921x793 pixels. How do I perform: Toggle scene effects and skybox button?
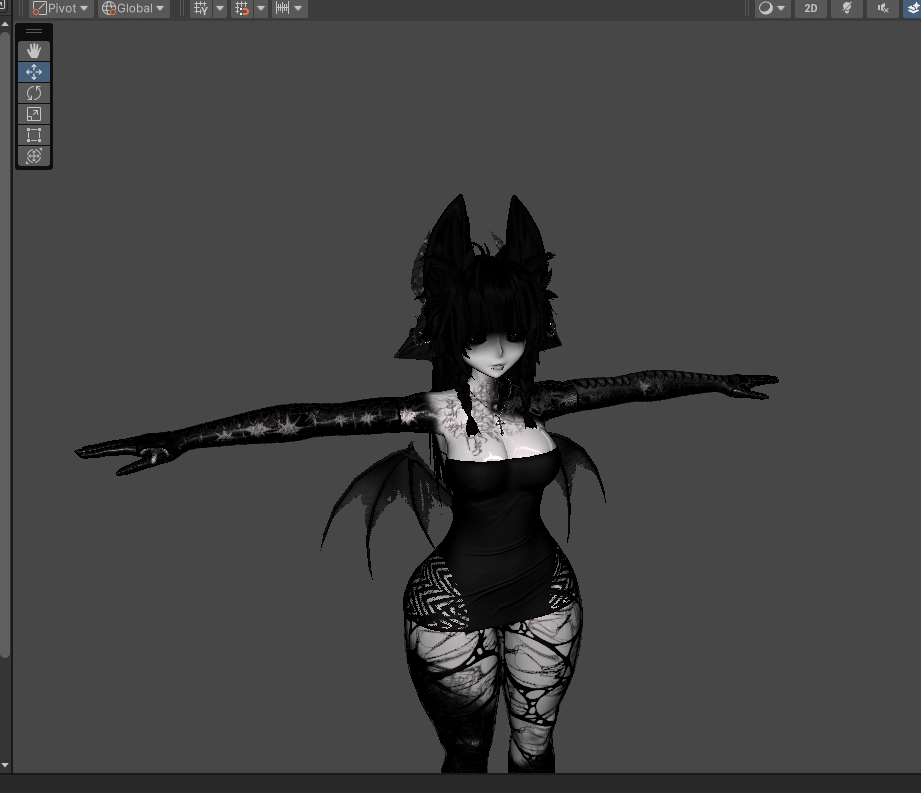point(912,8)
